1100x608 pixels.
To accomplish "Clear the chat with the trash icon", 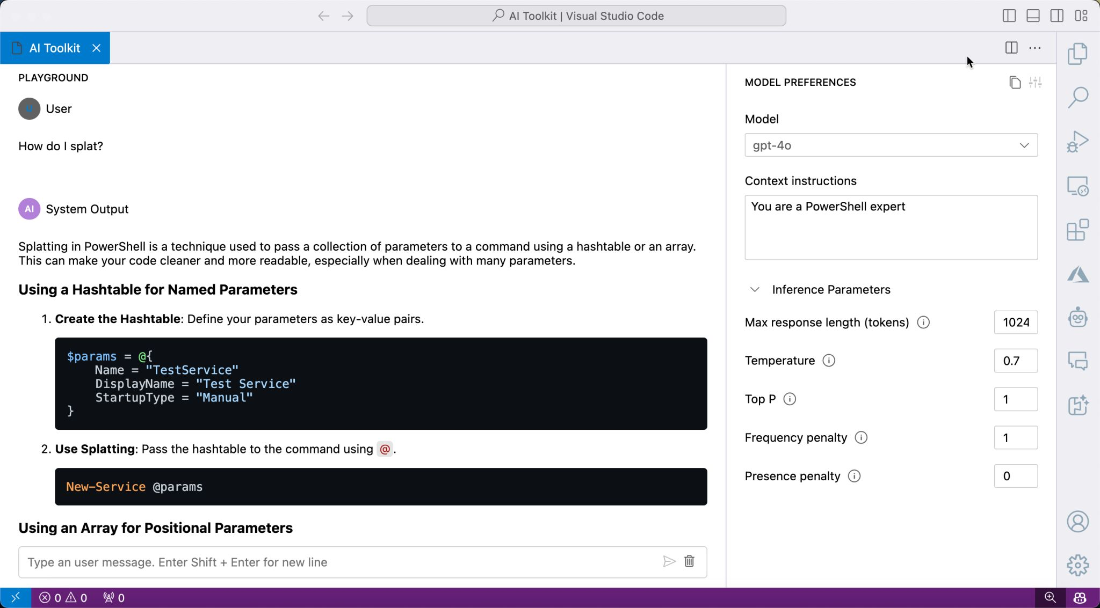I will pyautogui.click(x=690, y=562).
